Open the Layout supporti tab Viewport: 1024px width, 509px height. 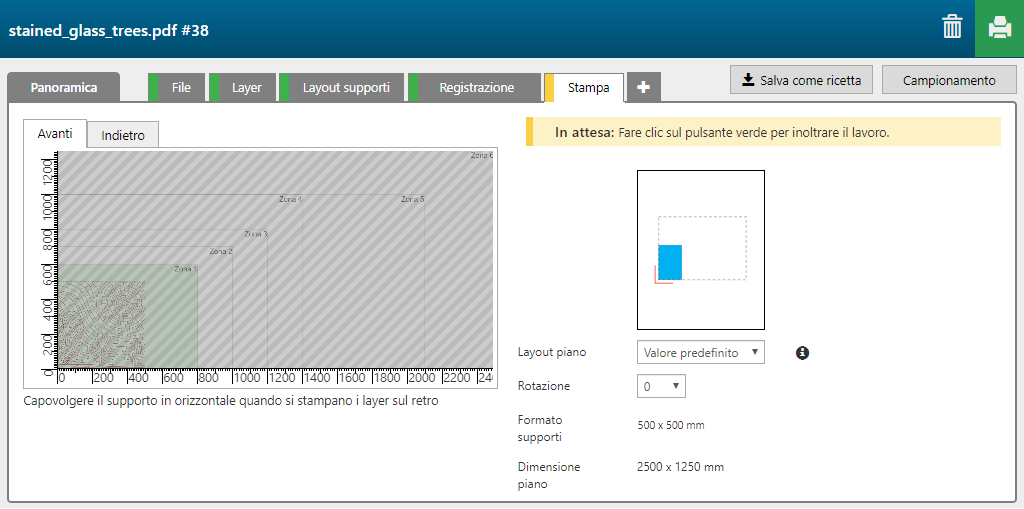346,88
